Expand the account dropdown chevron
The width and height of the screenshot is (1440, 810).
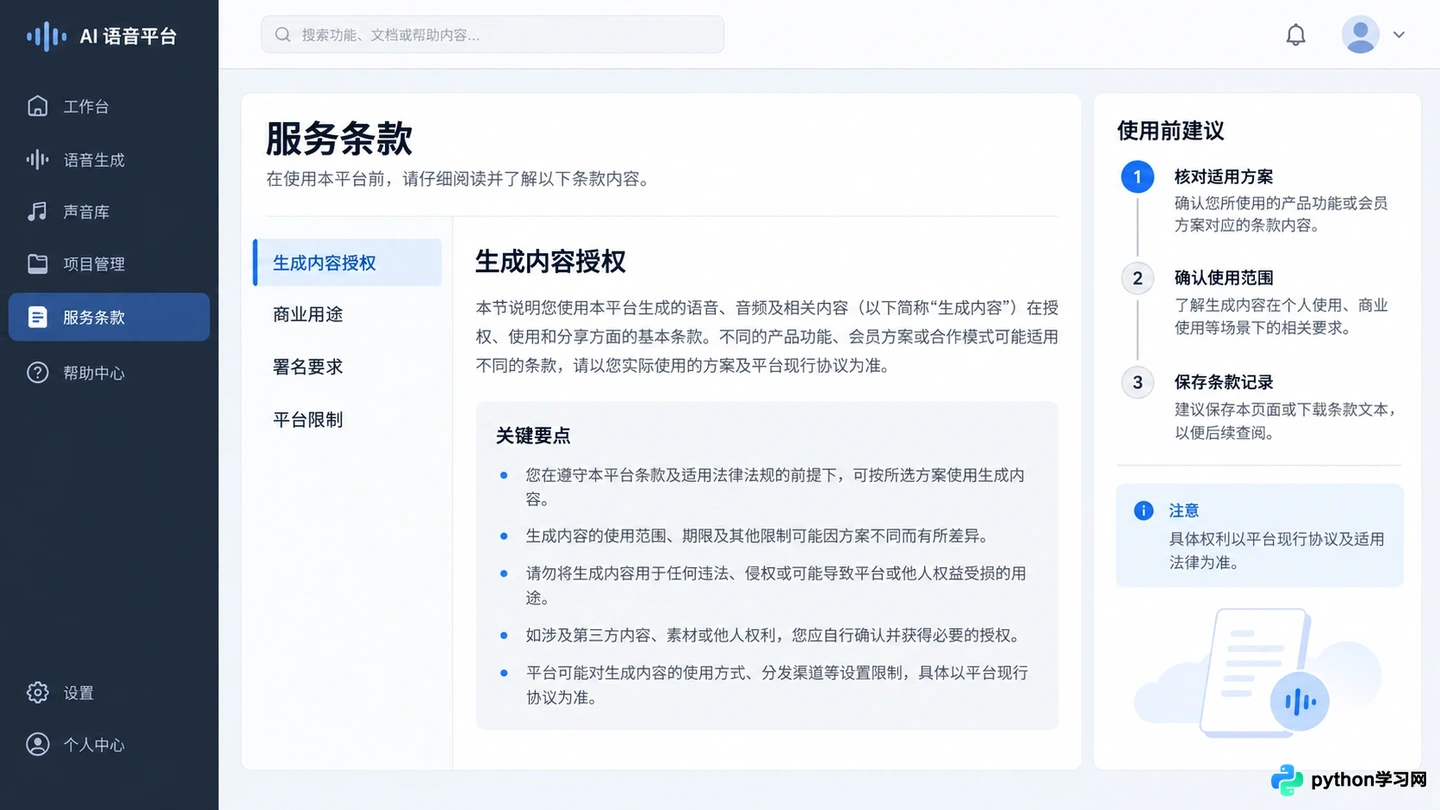[x=1399, y=35]
